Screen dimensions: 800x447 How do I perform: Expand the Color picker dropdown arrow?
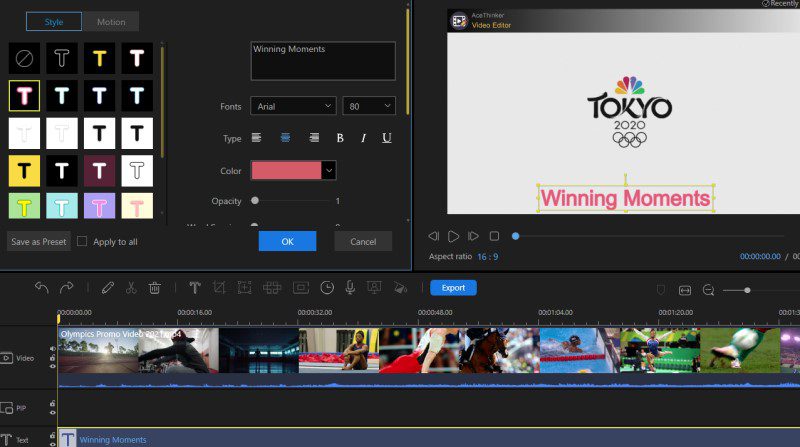click(x=329, y=170)
